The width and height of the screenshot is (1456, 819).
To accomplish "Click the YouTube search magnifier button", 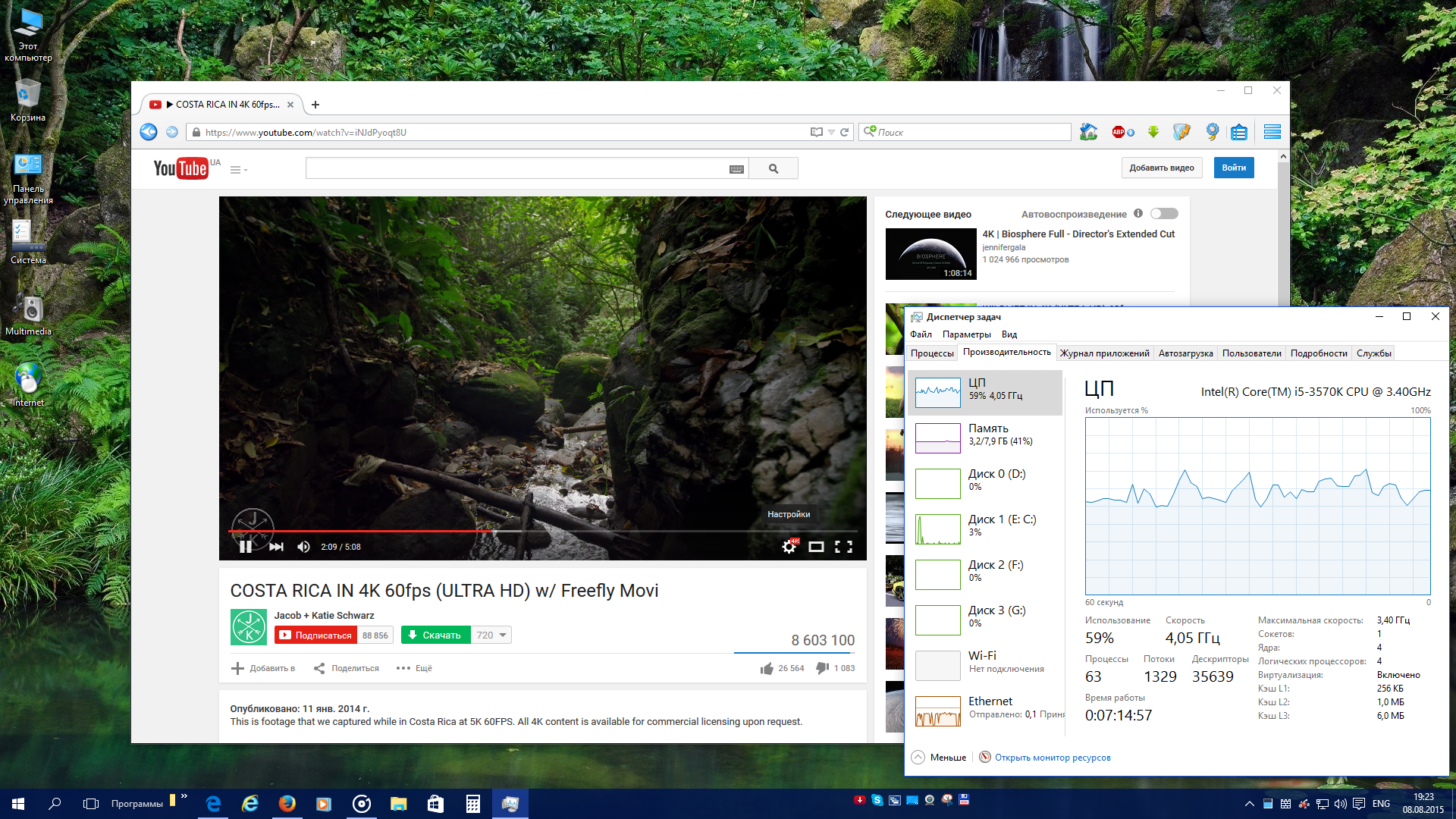I will click(773, 168).
